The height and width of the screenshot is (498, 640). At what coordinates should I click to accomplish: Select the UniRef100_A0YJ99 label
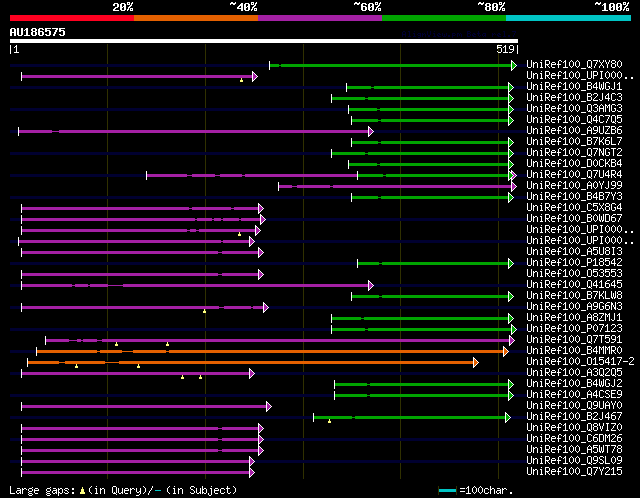click(574, 186)
